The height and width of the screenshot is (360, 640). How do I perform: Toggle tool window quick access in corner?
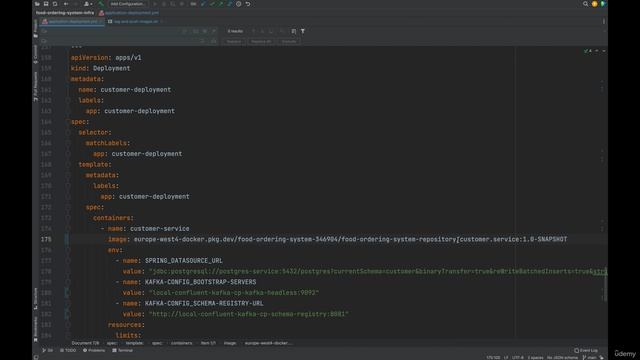36,358
